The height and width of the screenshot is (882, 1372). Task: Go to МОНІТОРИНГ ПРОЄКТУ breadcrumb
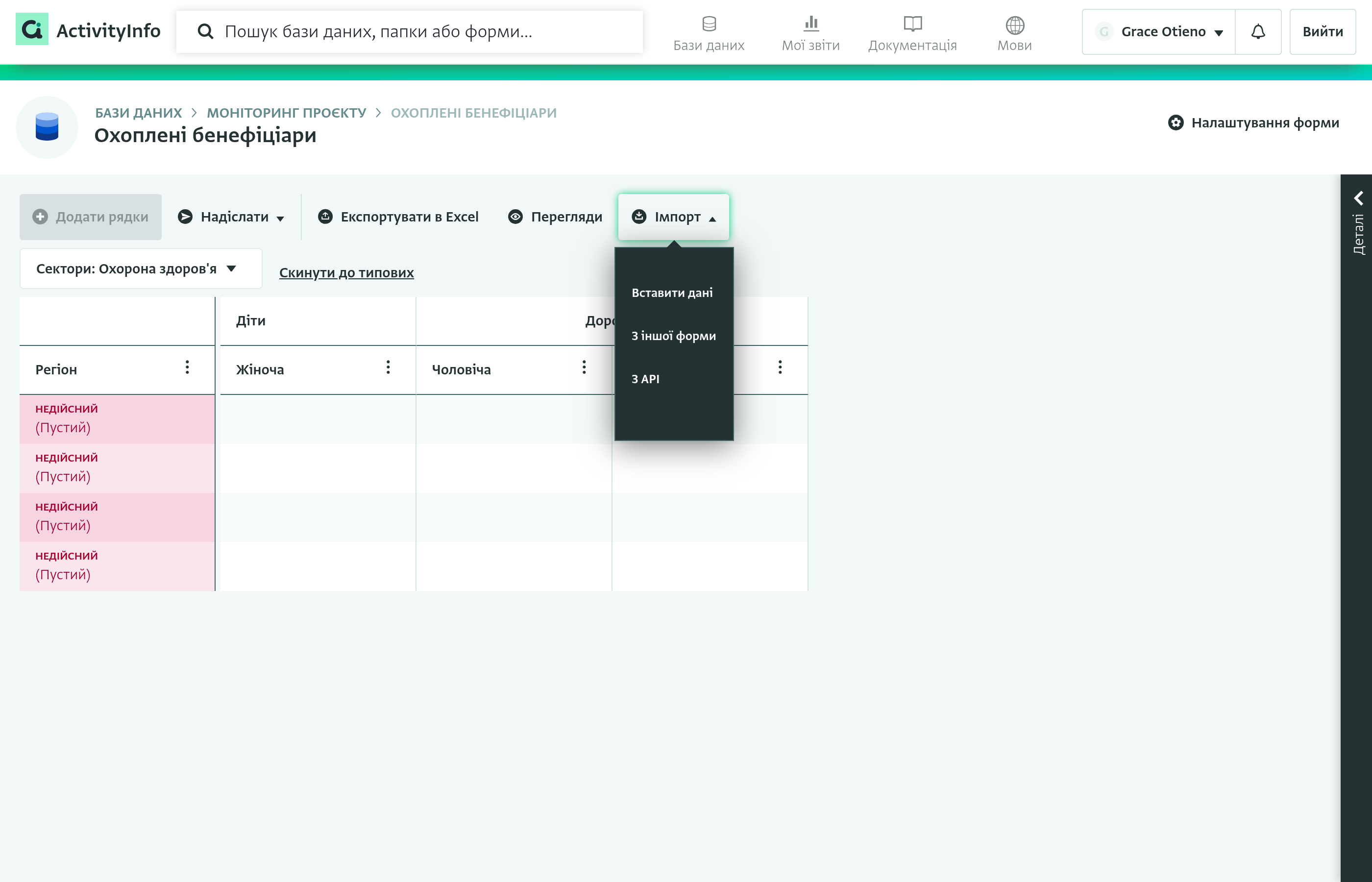286,113
